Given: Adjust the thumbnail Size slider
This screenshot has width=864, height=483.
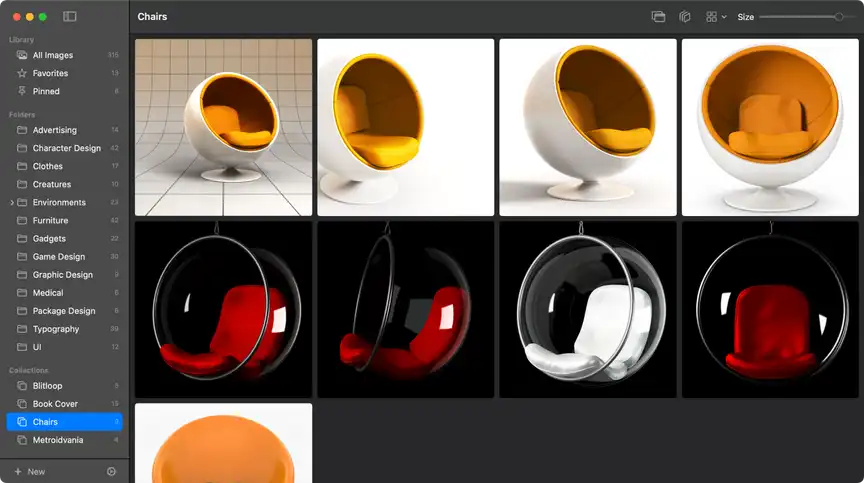Looking at the screenshot, I should (x=808, y=17).
